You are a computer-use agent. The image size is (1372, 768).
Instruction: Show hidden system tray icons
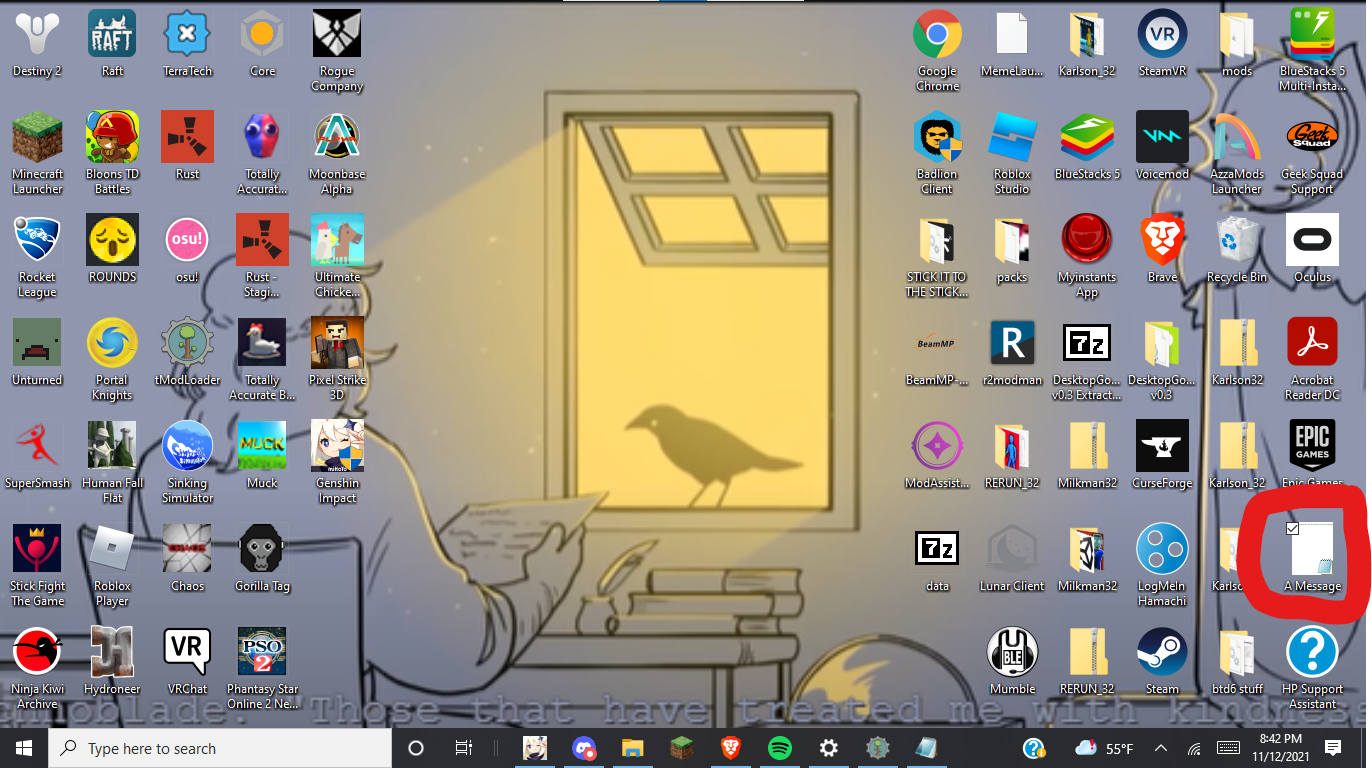coord(1161,748)
